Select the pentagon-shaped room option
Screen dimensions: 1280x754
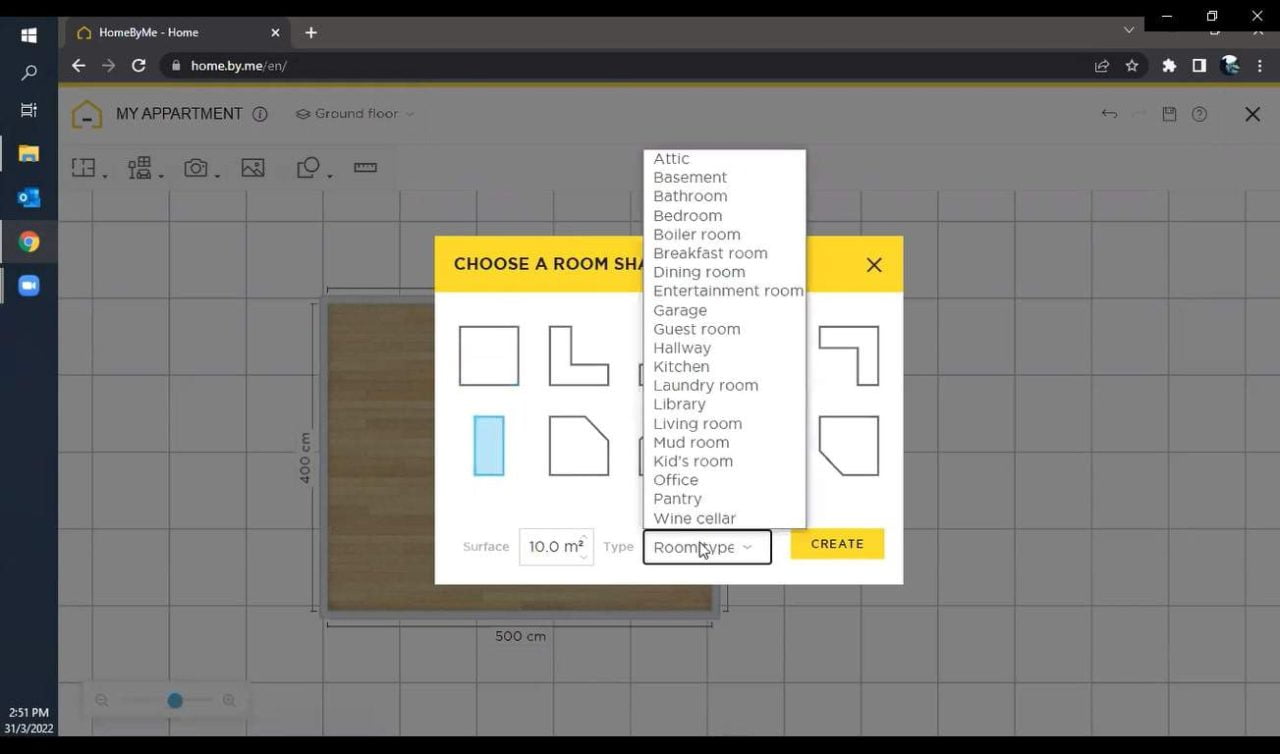tap(578, 446)
